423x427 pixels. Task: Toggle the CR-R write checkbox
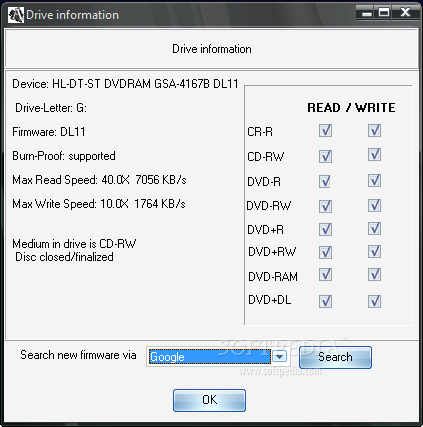(374, 130)
